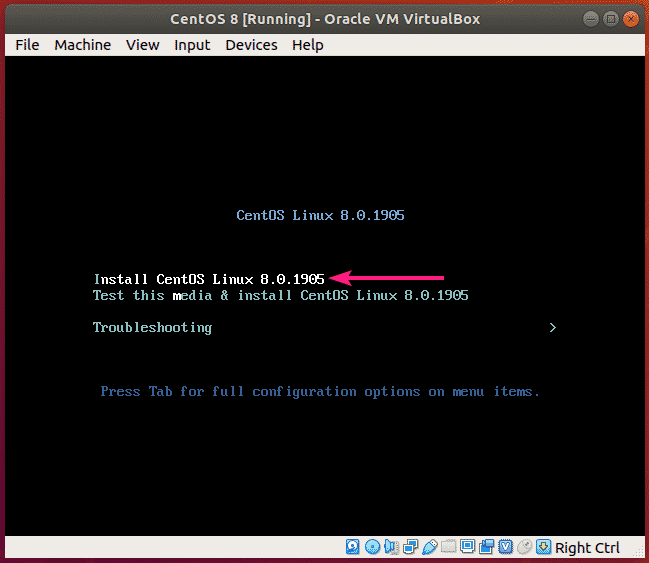Open the Input menu
Image resolution: width=649 pixels, height=563 pixels.
(192, 44)
